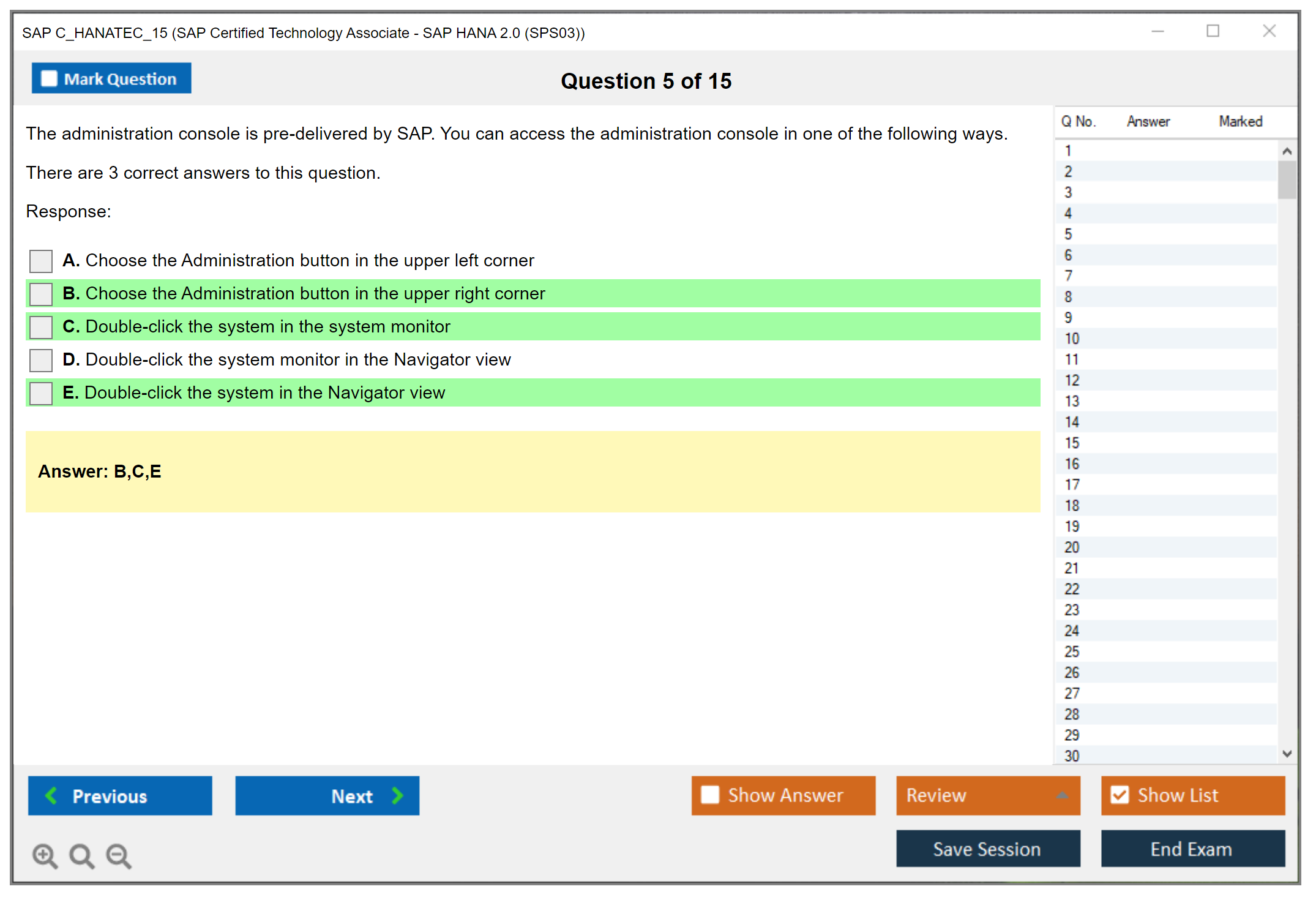The height and width of the screenshot is (900, 1316).
Task: Click the zoom in magnifier icon
Action: pyautogui.click(x=44, y=855)
